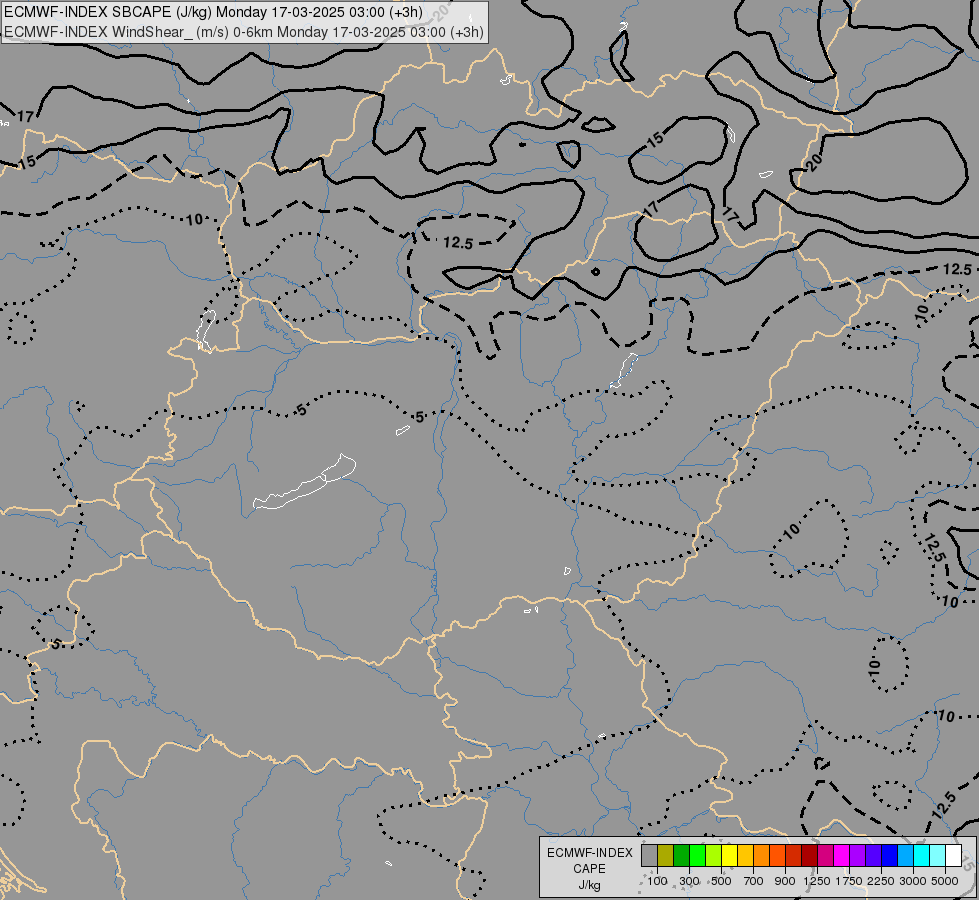Click the legend tick value "100"
The height and width of the screenshot is (900, 979).
pos(657,881)
